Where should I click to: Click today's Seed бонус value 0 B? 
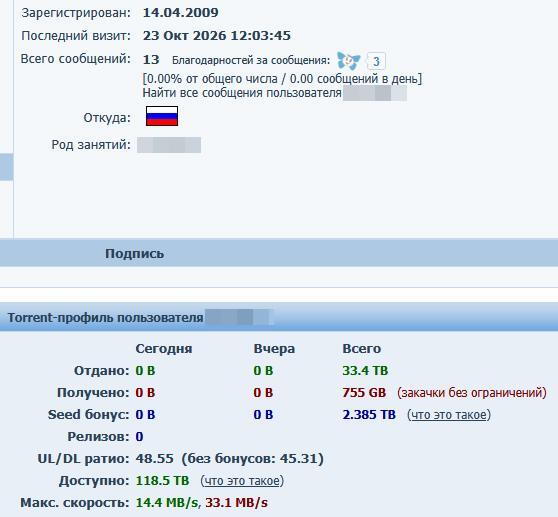pyautogui.click(x=145, y=415)
